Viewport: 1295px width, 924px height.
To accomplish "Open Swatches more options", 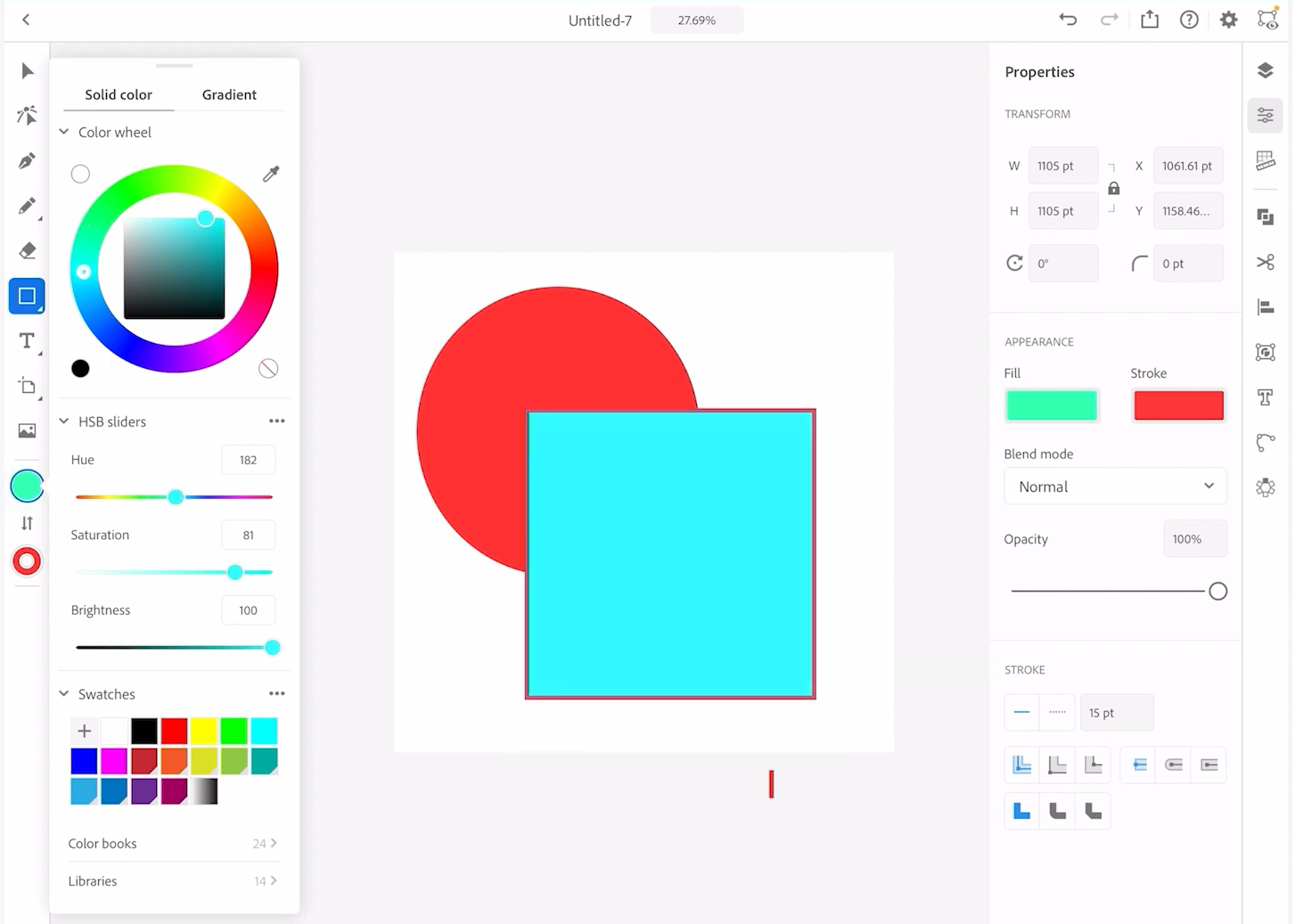I will 277,693.
